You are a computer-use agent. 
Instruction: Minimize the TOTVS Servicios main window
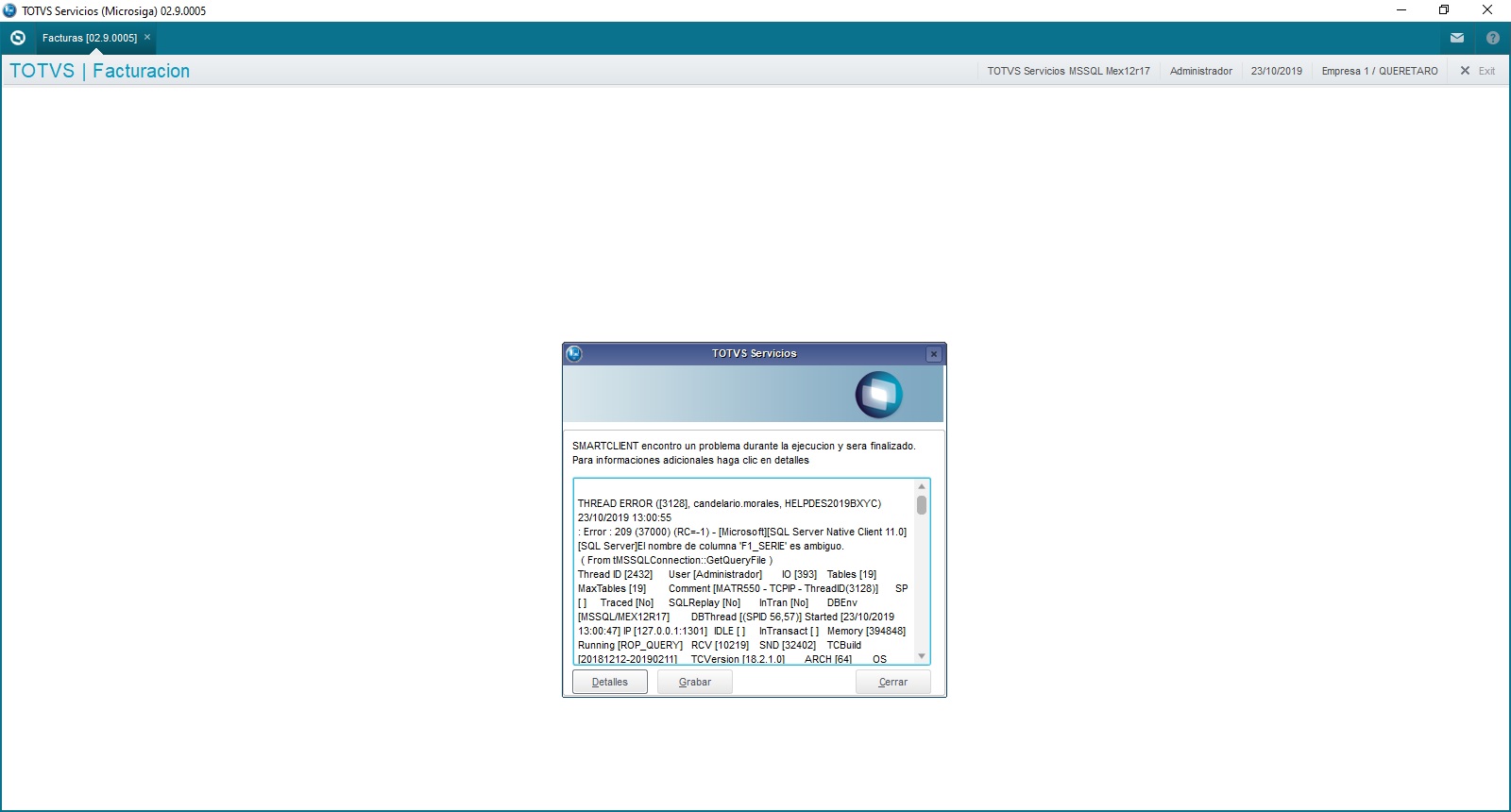coord(1401,10)
